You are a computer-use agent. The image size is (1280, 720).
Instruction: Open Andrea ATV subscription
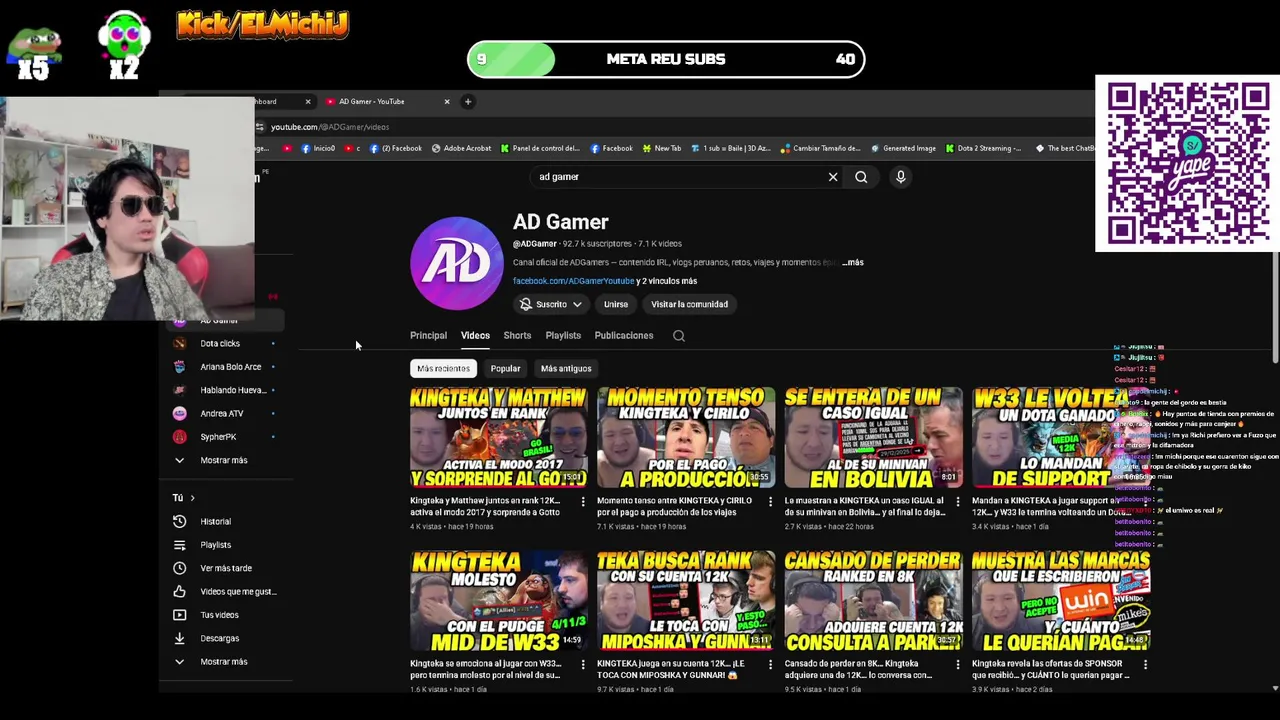click(x=220, y=414)
